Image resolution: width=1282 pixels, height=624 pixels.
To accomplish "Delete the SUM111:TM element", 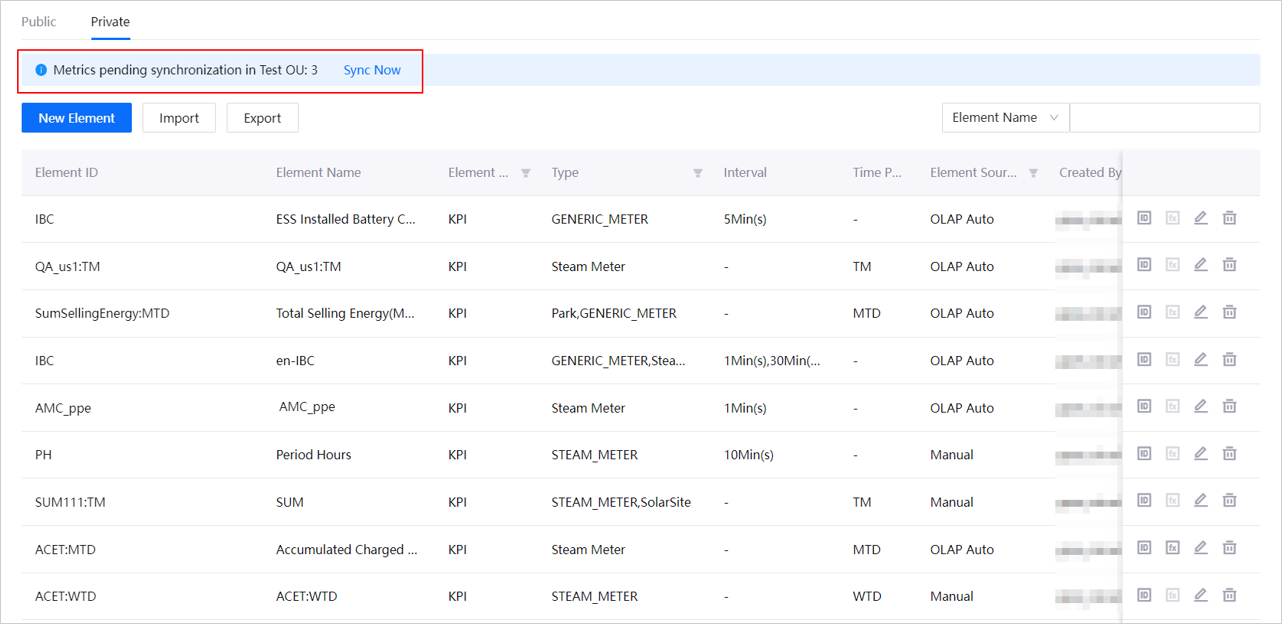I will tap(1229, 501).
